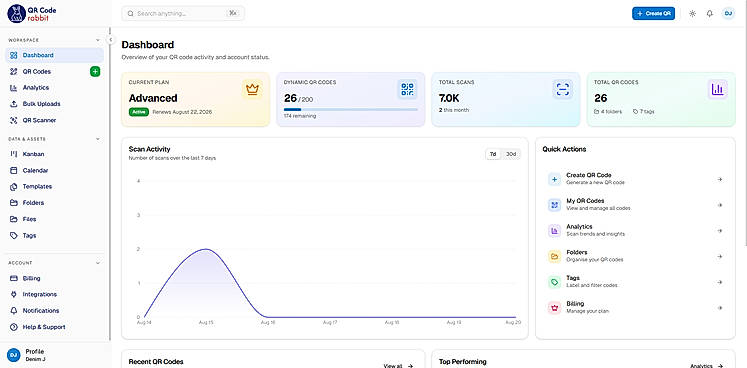Click the 7.0K total scans value

[x=450, y=98]
